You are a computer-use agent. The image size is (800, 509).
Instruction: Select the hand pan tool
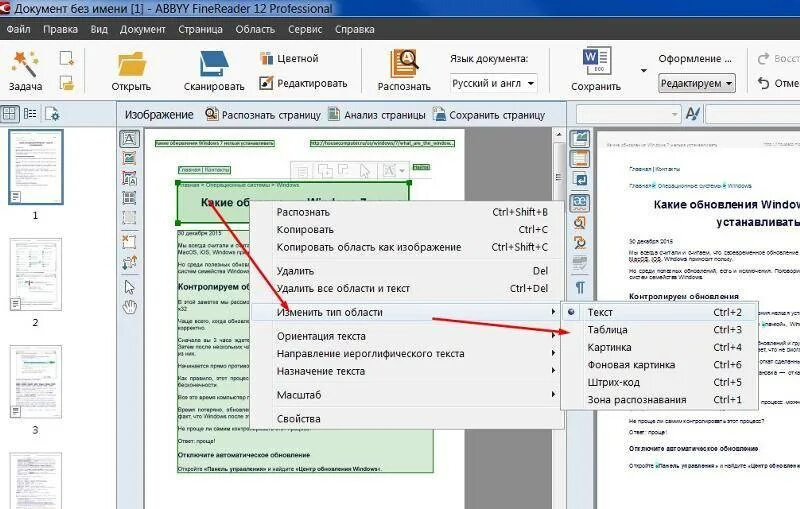tap(130, 307)
